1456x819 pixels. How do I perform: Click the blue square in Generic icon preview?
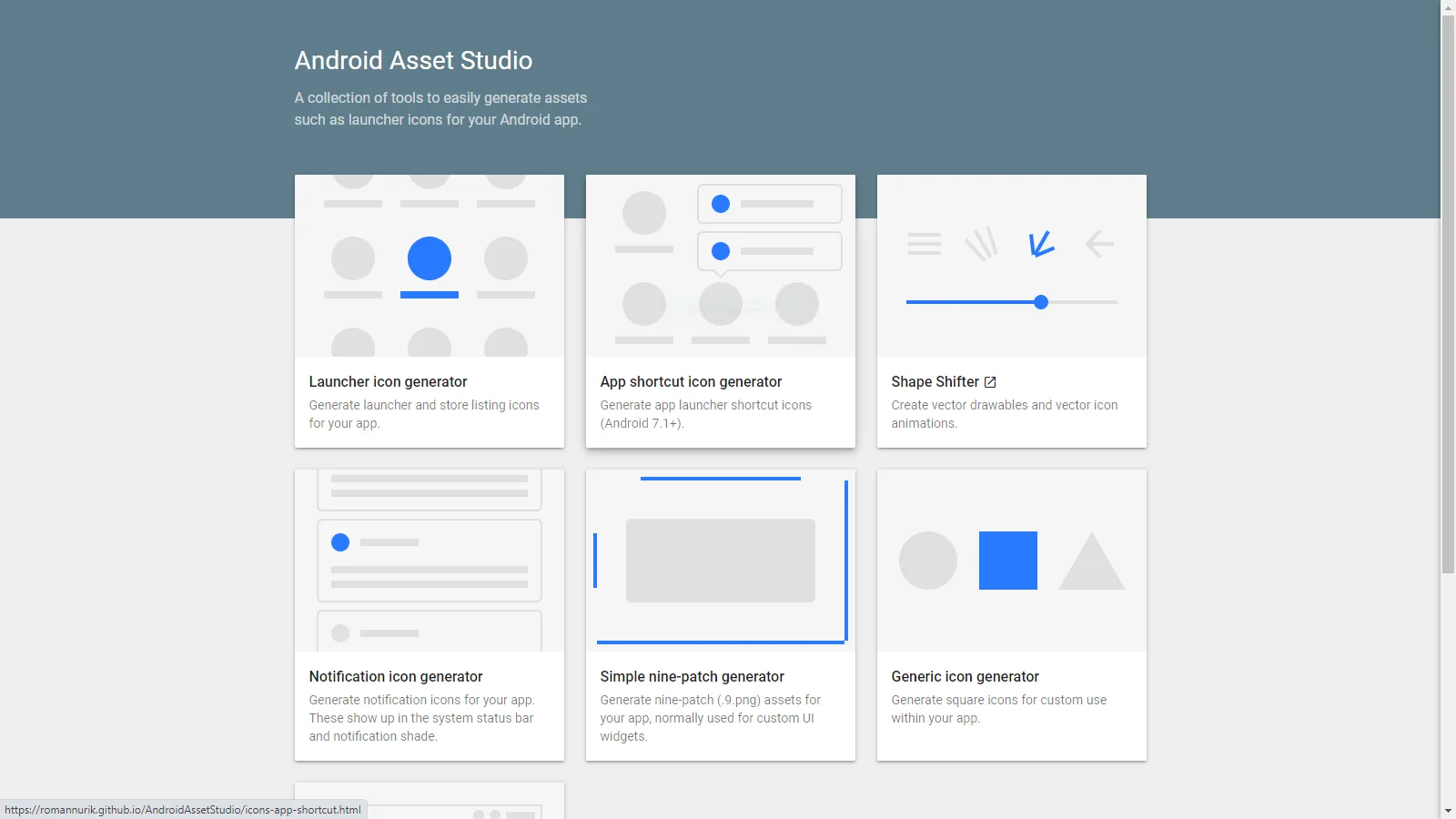pos(1007,560)
